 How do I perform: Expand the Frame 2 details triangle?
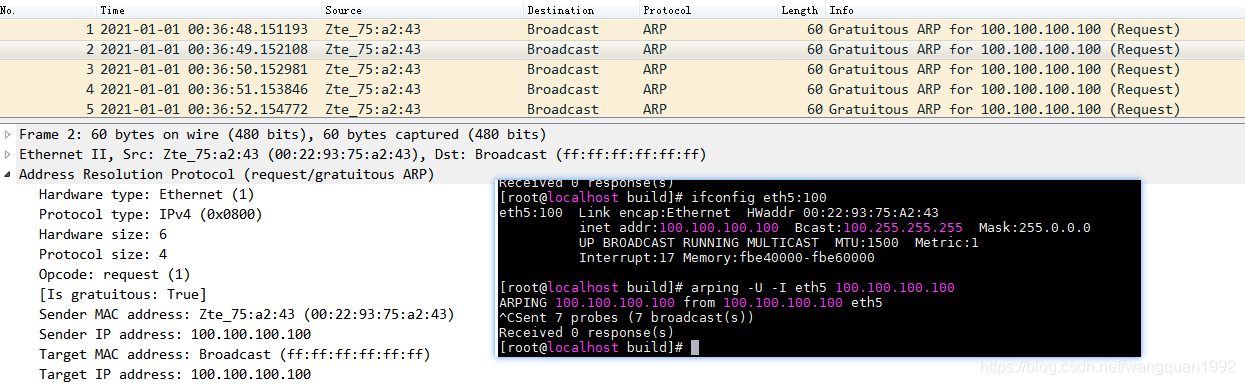coord(9,135)
